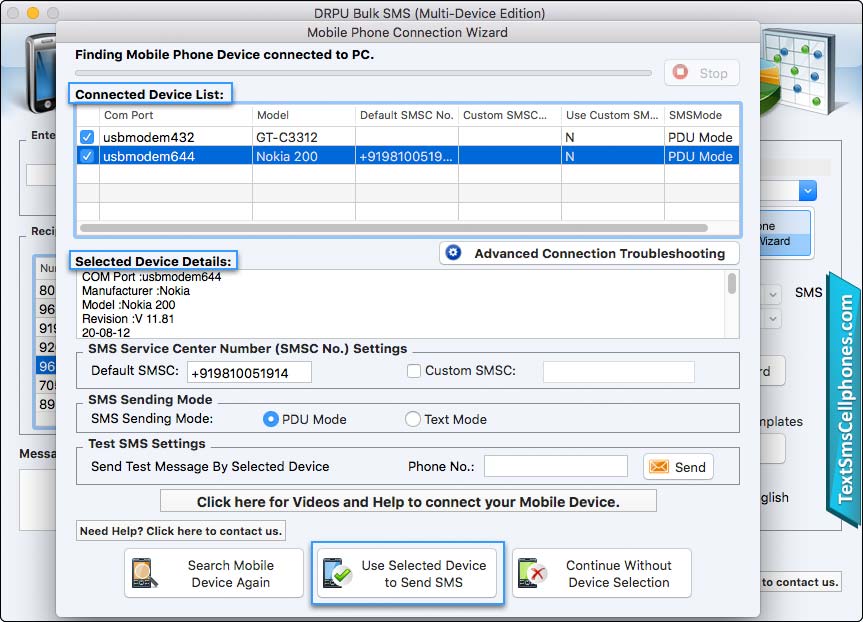The height and width of the screenshot is (622, 863).
Task: Click the Default SMSC input field
Action: tap(249, 373)
